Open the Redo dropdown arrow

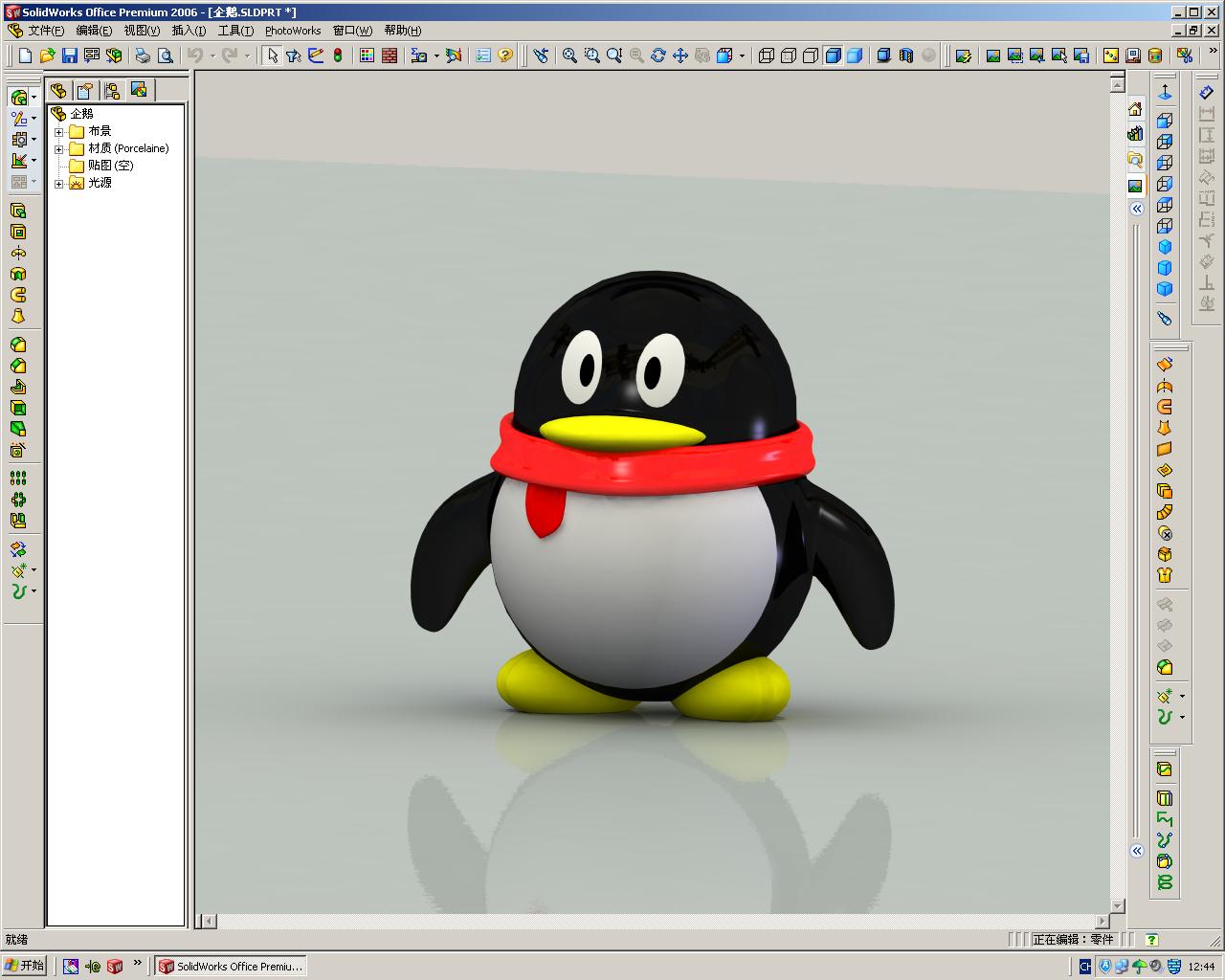[x=247, y=56]
